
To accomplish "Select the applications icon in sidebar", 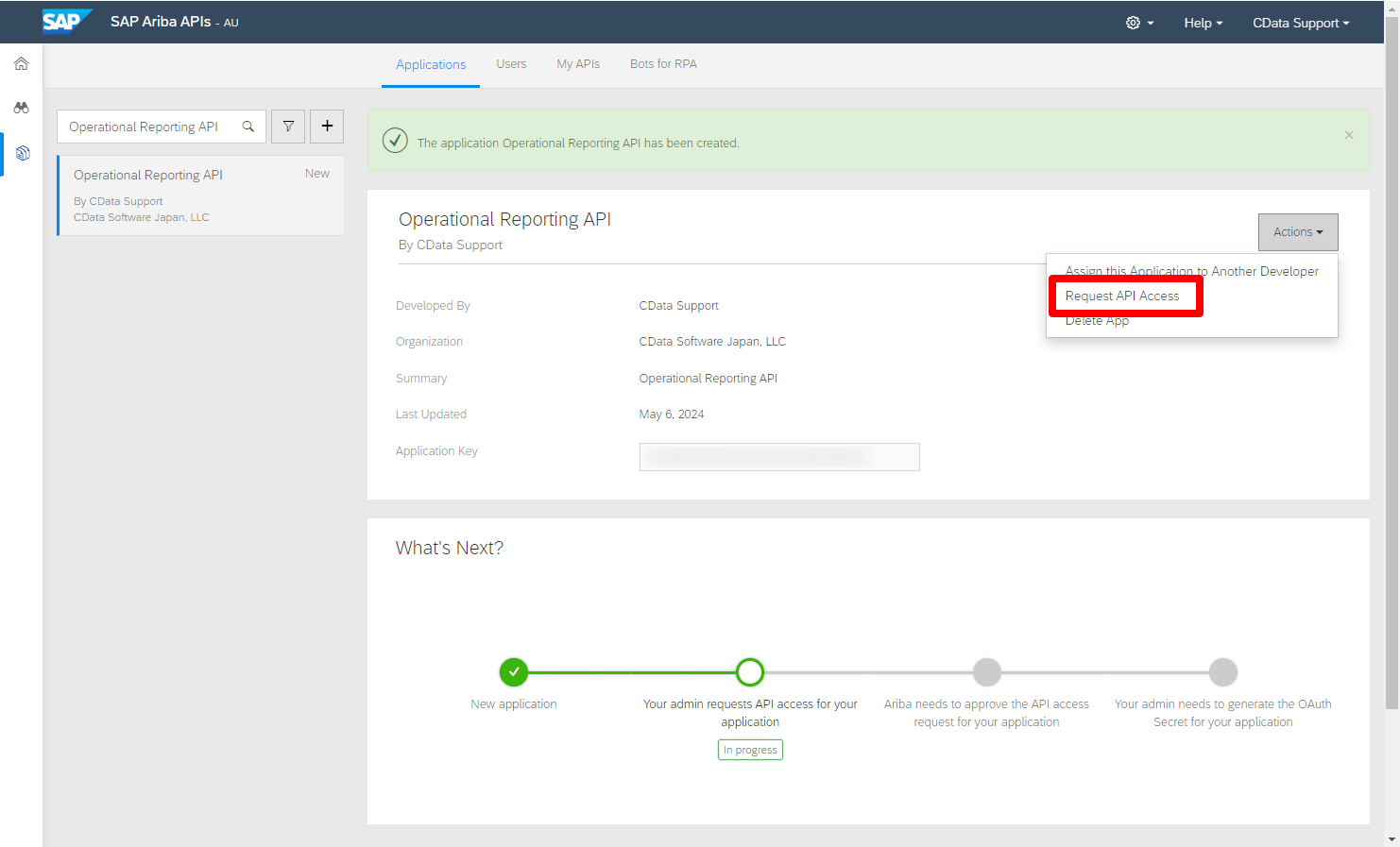I will 23,153.
